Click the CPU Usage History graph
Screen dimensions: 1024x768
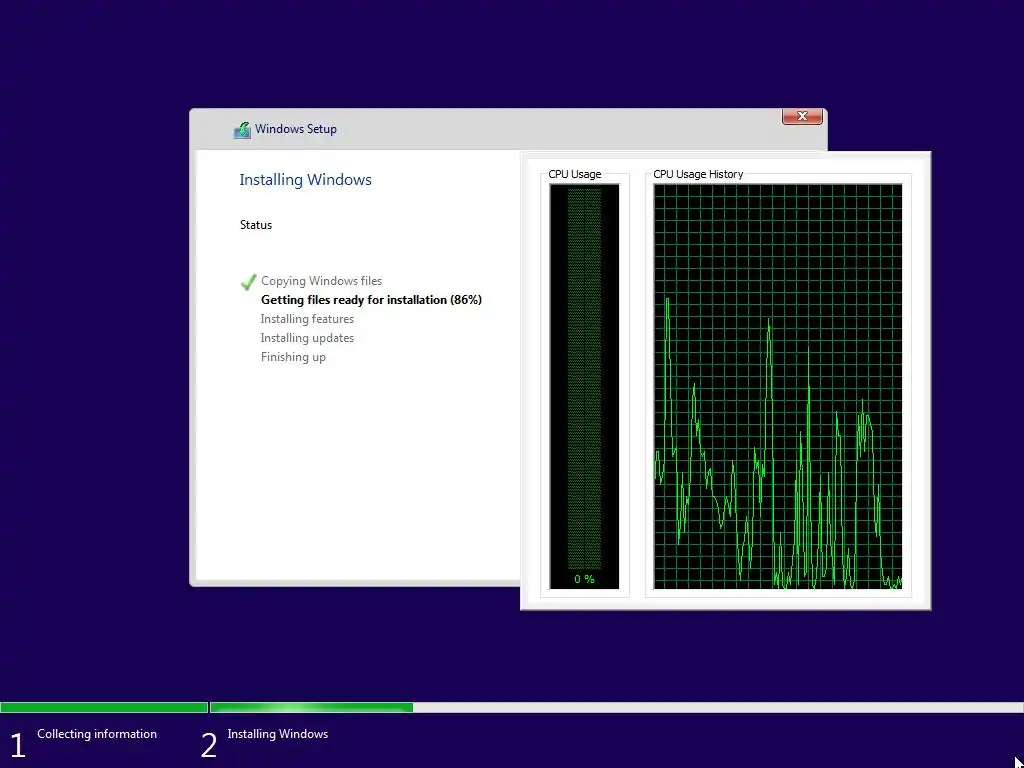778,386
